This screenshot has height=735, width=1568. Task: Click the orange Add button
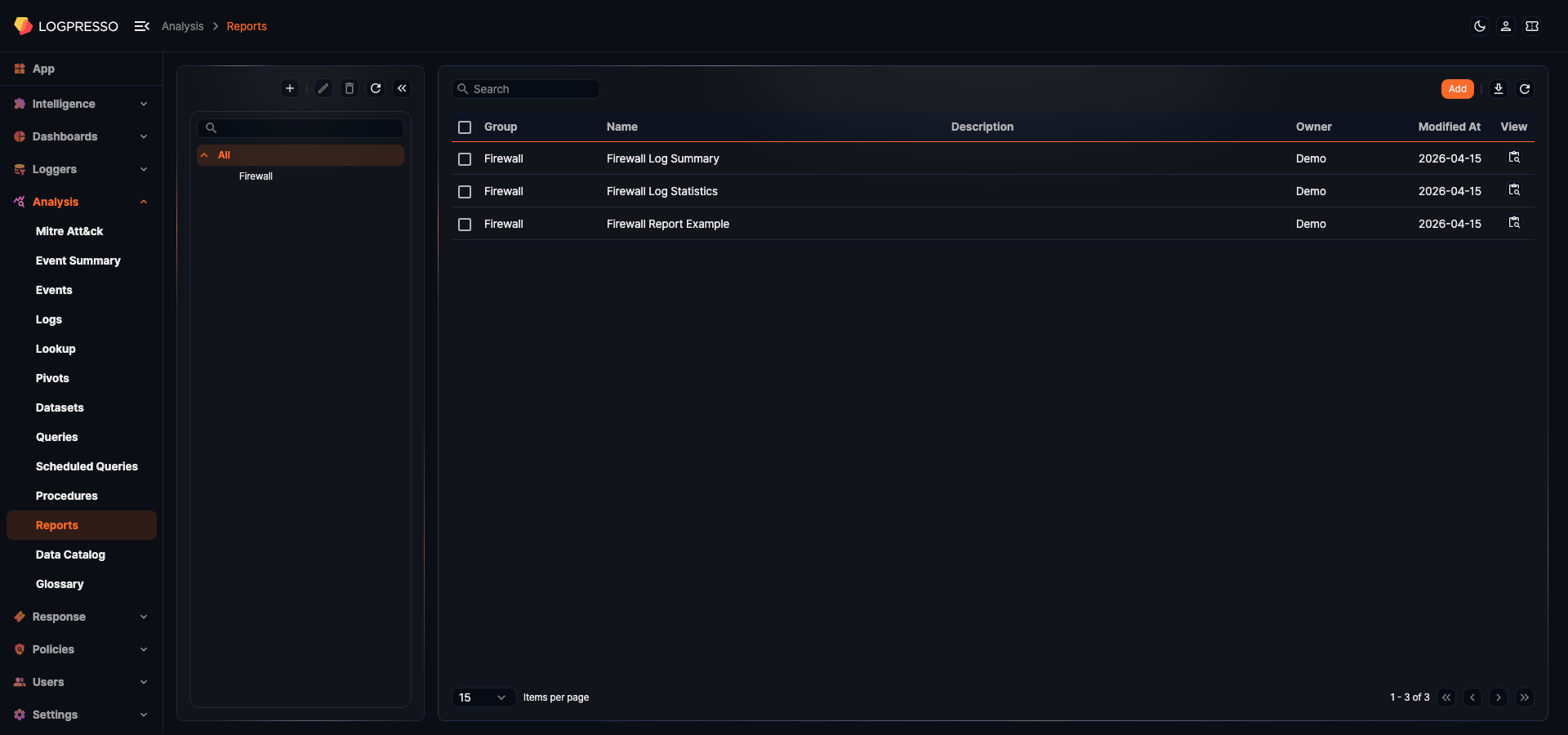[1458, 88]
